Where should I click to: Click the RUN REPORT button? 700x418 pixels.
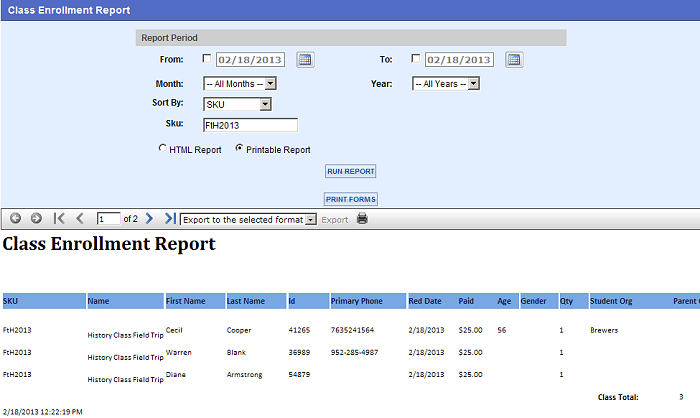point(350,171)
